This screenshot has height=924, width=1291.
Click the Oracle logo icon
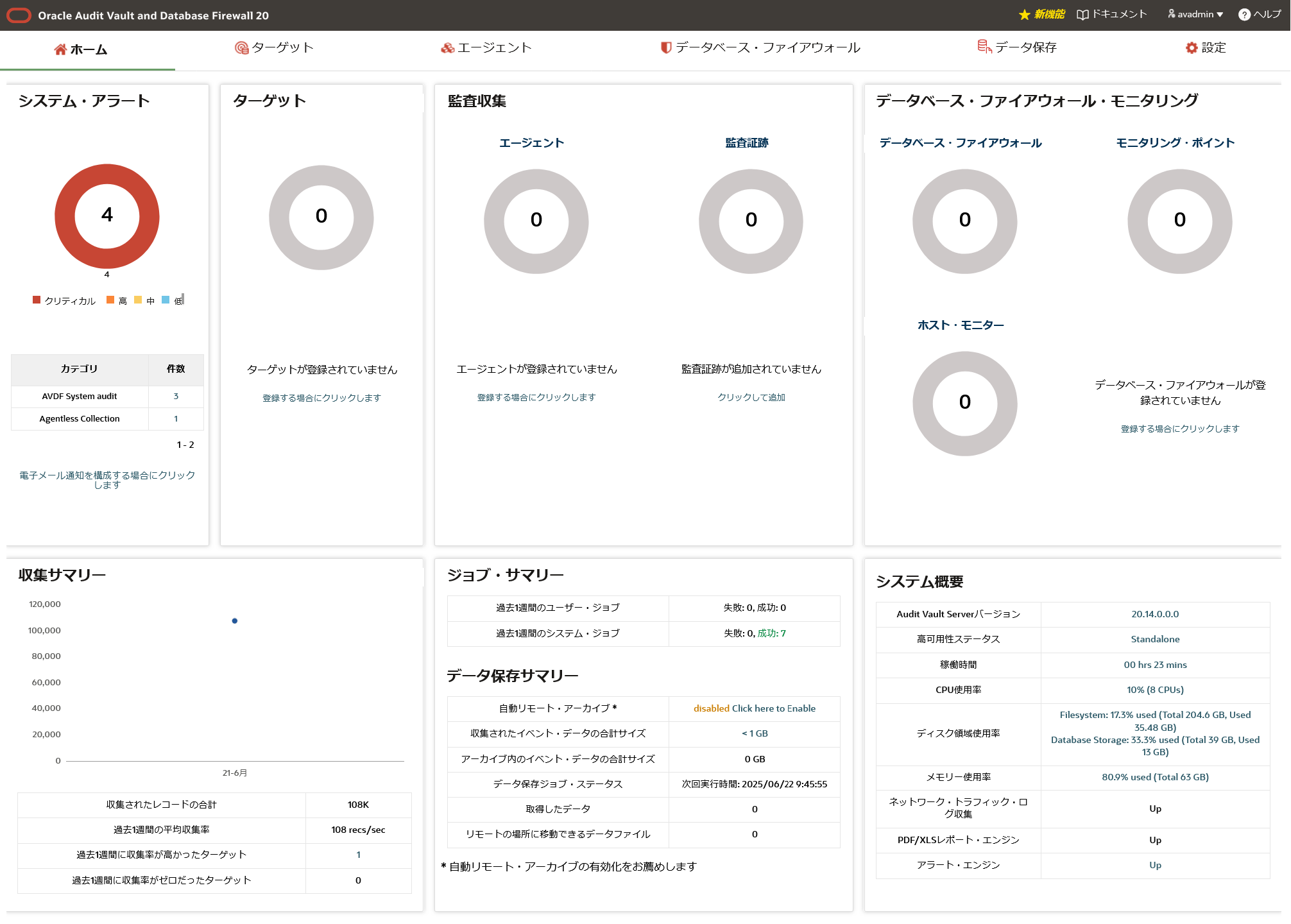pyautogui.click(x=19, y=15)
